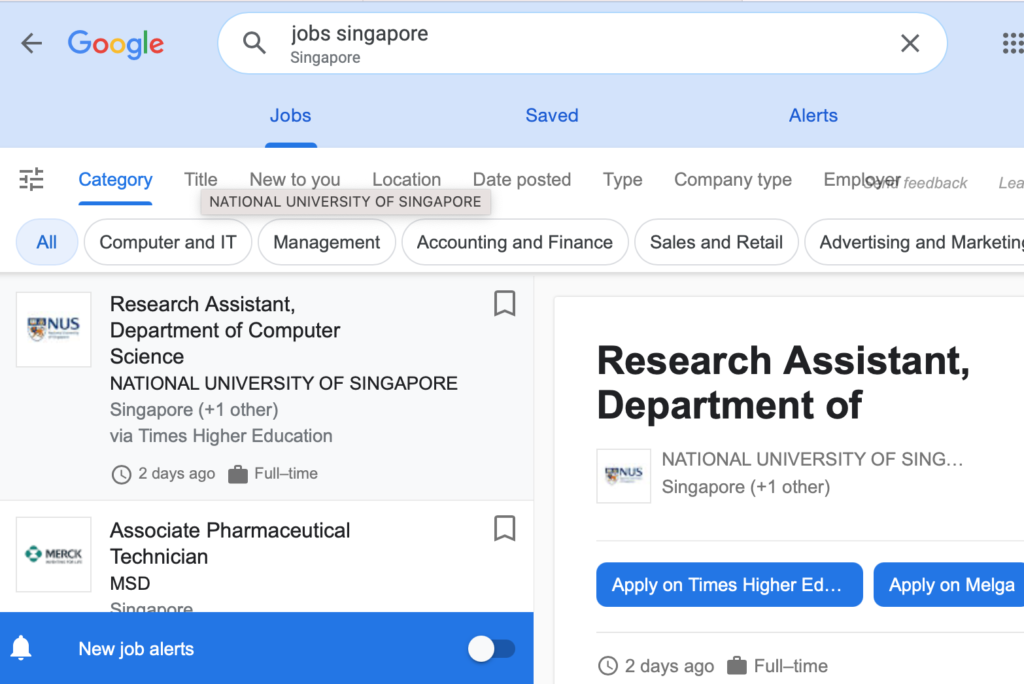This screenshot has width=1024, height=684.
Task: Click the NUS logo in the job list
Action: coord(54,329)
